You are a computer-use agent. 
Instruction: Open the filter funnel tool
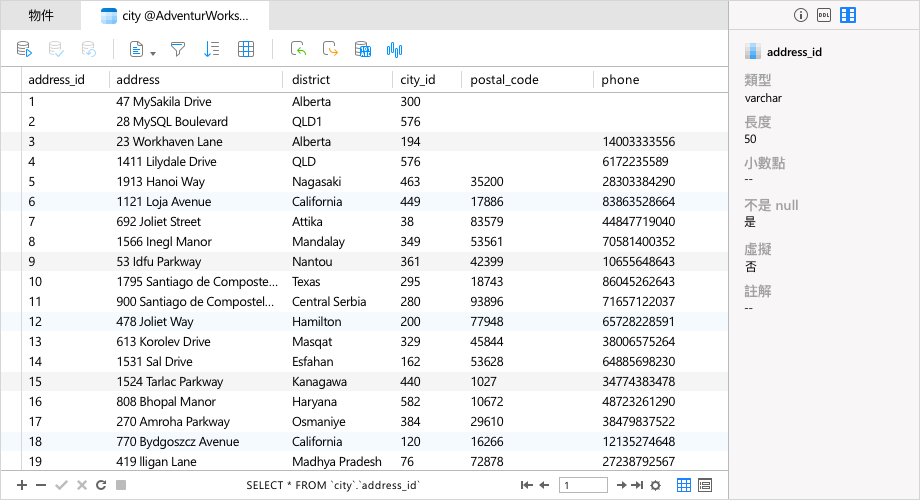point(178,49)
